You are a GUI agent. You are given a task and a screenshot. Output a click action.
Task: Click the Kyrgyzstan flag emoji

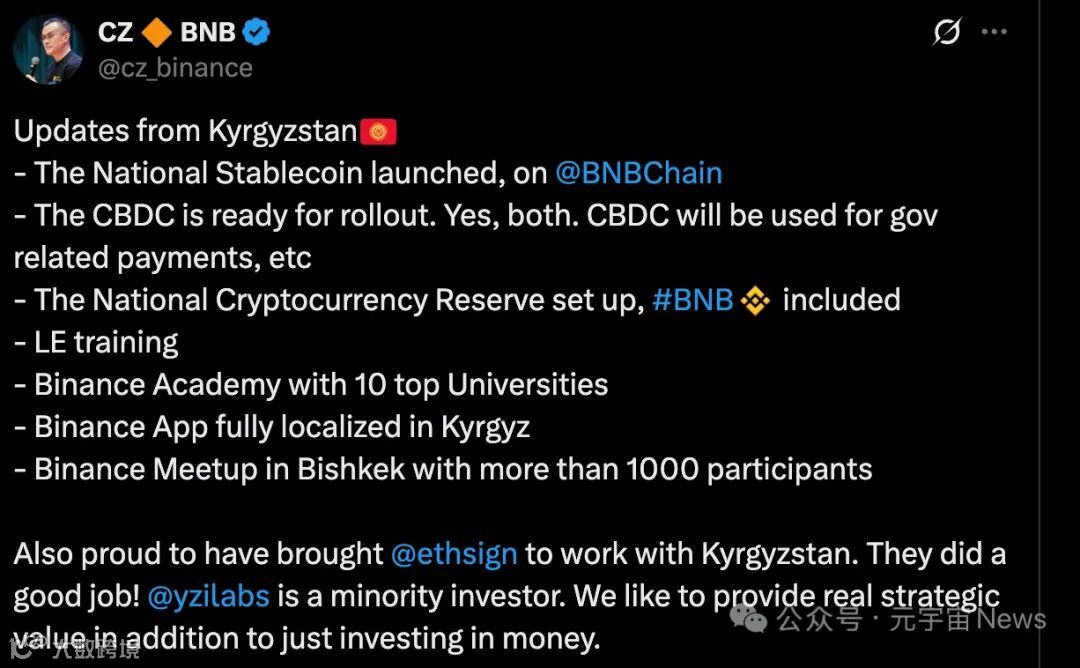379,132
